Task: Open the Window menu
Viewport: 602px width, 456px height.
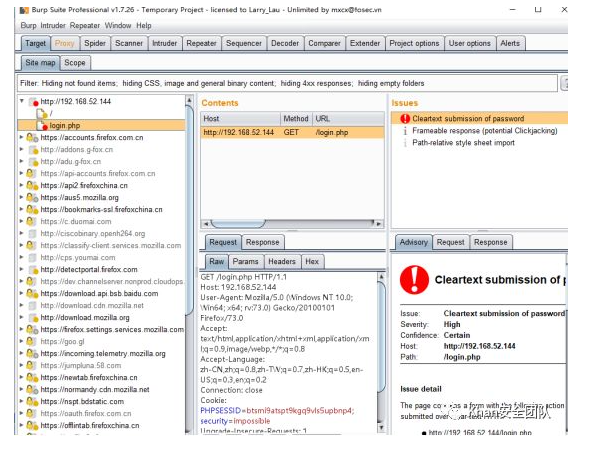Action: [118, 26]
